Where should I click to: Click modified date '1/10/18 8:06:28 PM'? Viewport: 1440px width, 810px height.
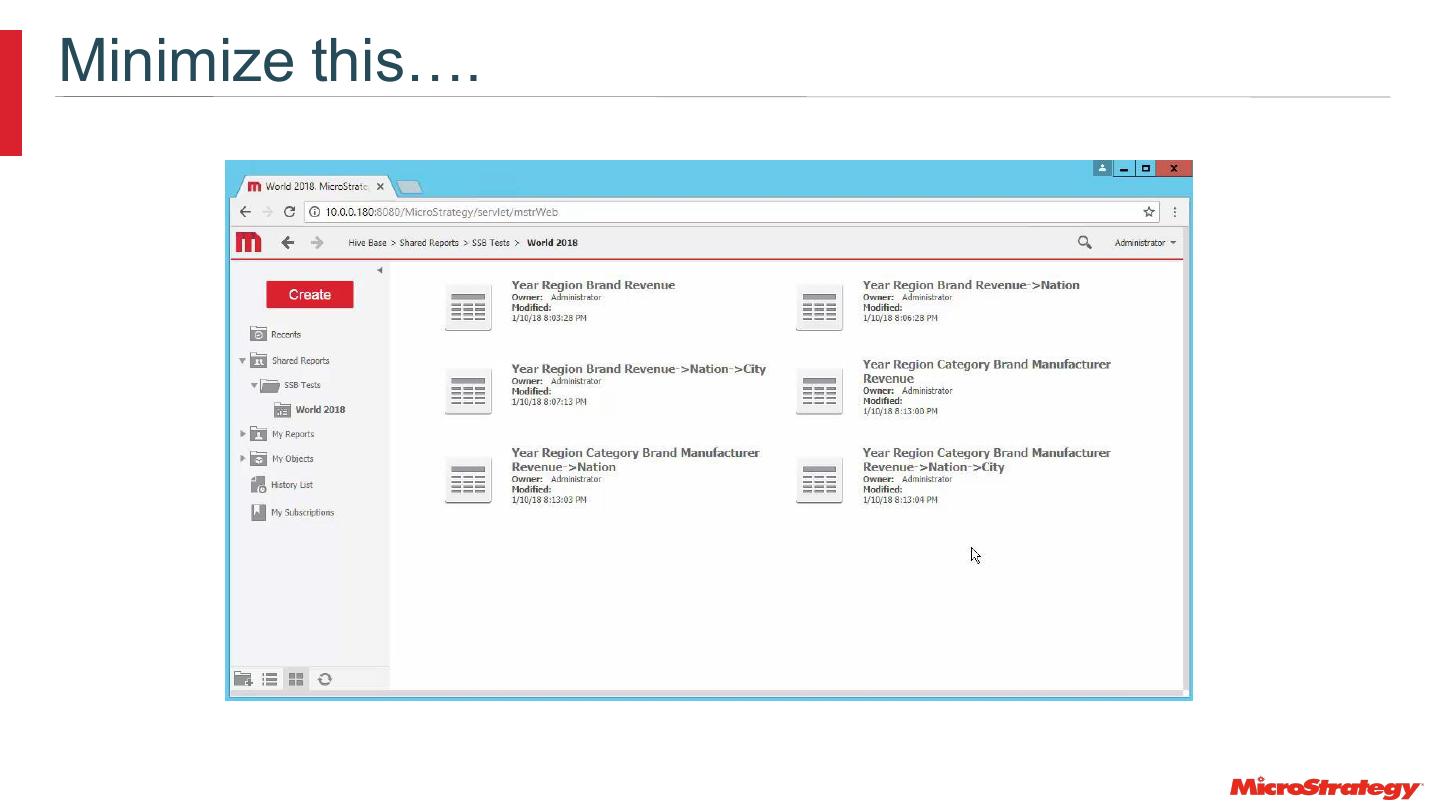point(900,318)
